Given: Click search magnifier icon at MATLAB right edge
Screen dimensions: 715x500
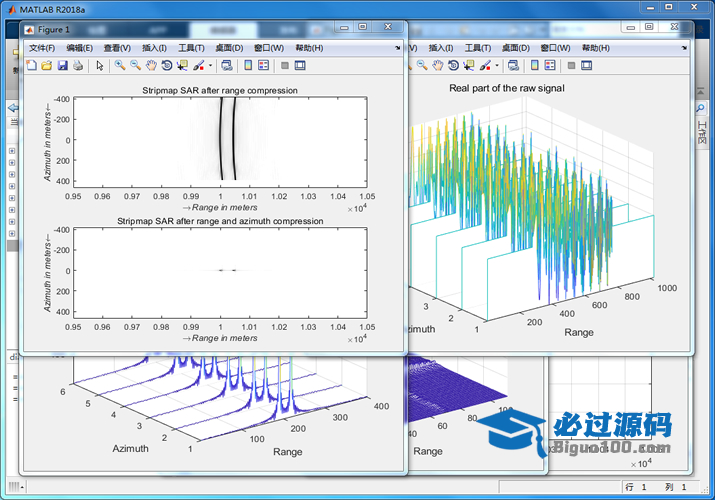Looking at the screenshot, I should (700, 108).
